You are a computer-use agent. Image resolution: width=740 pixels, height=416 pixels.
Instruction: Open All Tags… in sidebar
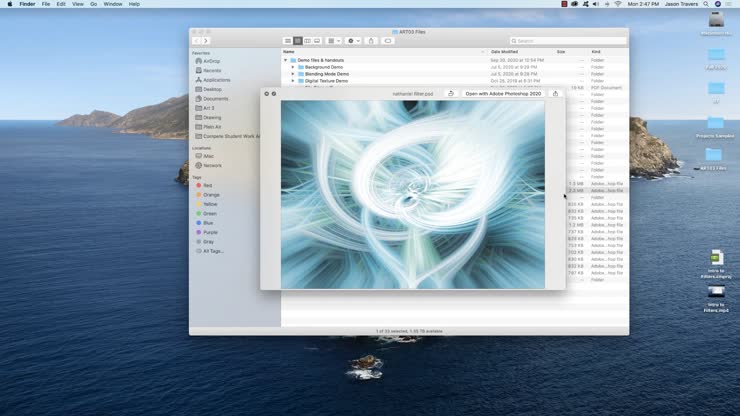click(x=210, y=251)
